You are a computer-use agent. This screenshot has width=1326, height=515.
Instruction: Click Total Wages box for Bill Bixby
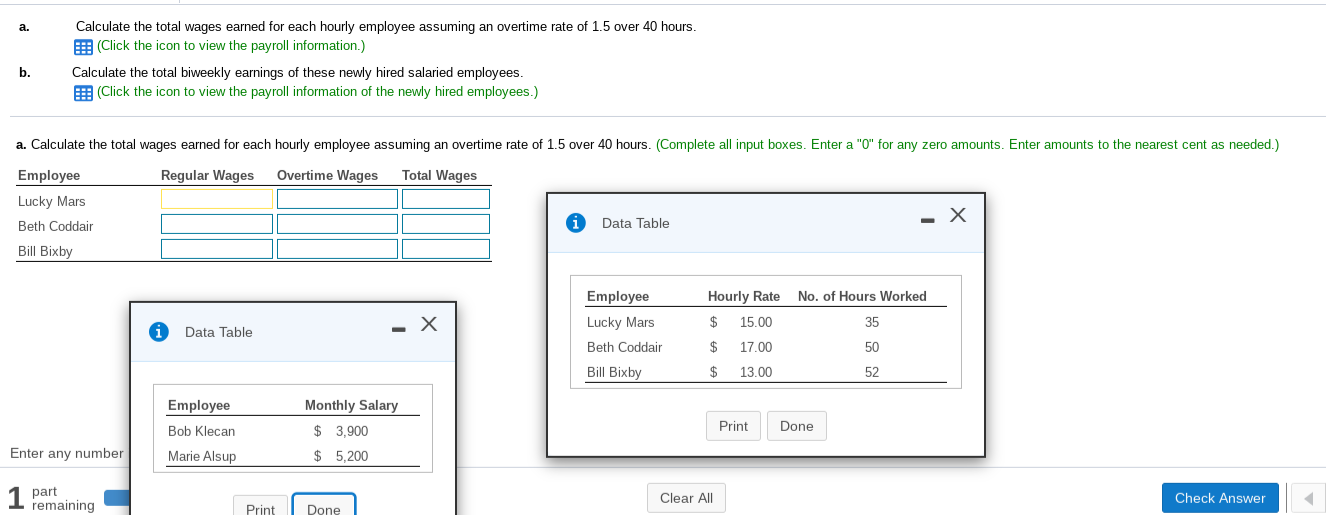446,249
